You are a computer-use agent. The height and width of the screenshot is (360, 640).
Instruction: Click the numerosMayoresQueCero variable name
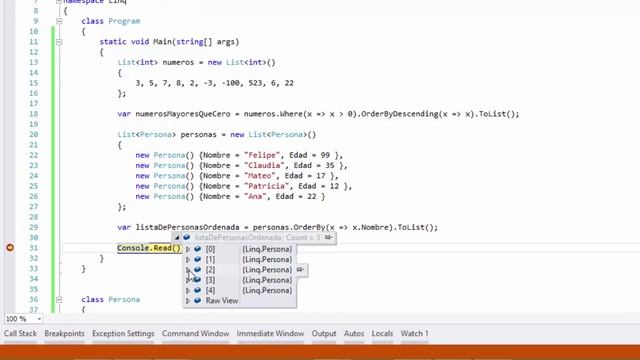(183, 114)
